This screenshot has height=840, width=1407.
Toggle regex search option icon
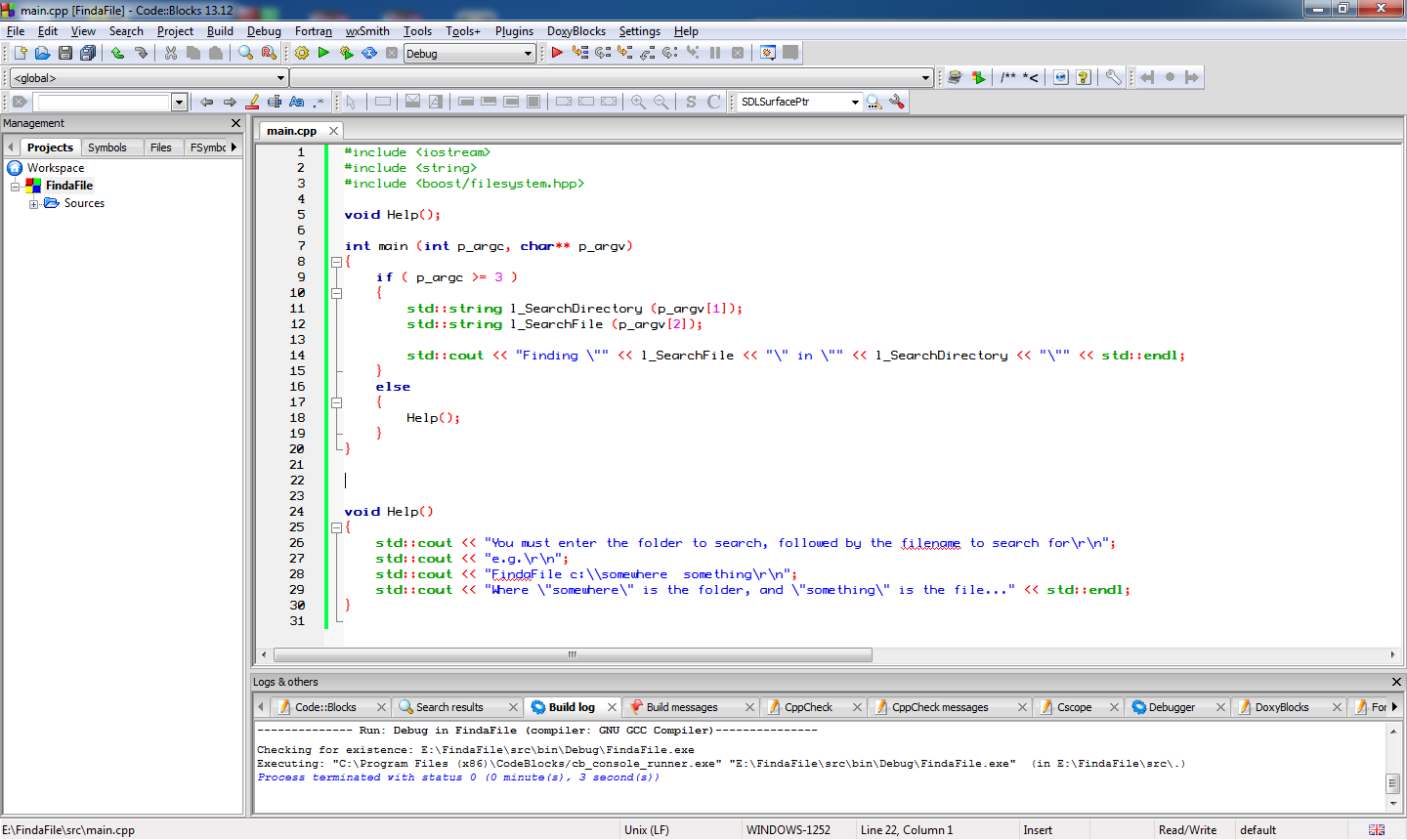point(319,102)
